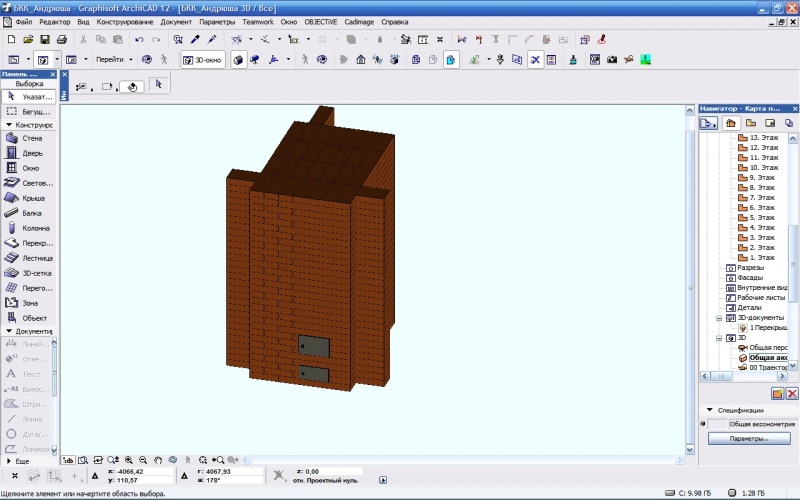Choose the Колонна (Column) tool
Viewport: 800px width, 500px height.
[30, 227]
